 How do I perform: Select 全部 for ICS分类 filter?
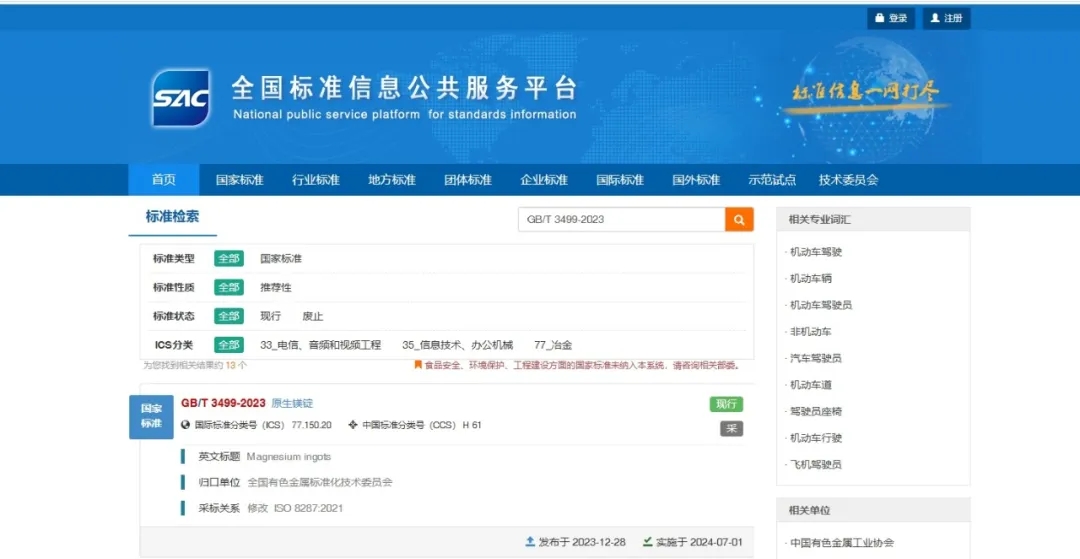229,345
